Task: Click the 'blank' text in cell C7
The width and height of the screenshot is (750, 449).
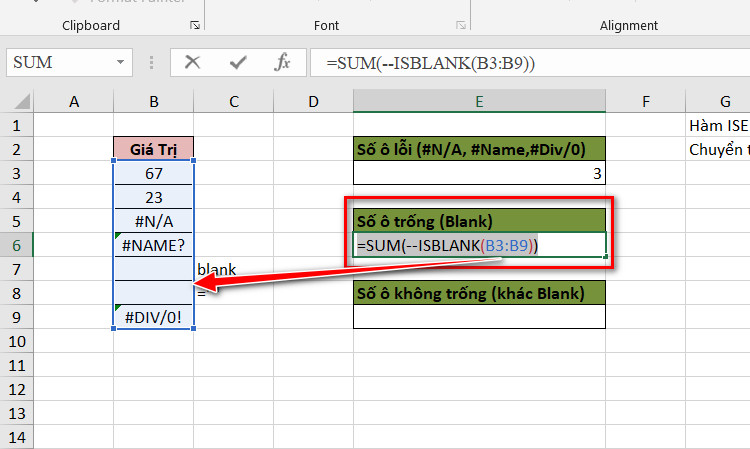Action: point(217,270)
